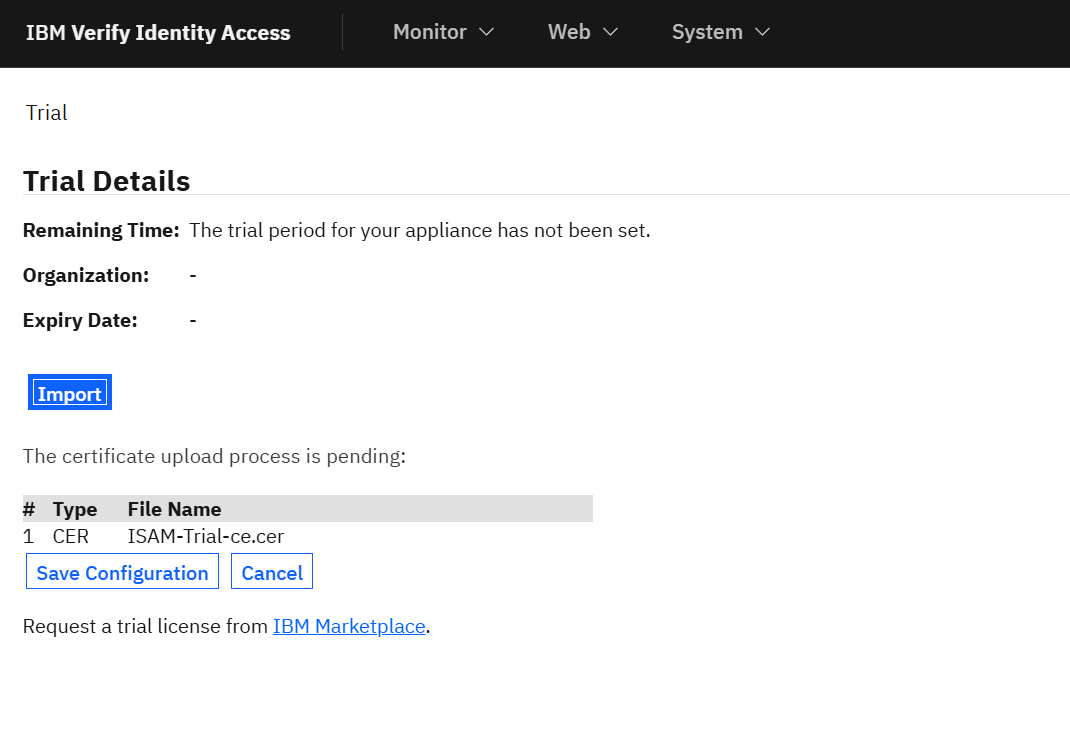Click the File Name column header
The width and height of the screenshot is (1070, 736).
tap(174, 510)
